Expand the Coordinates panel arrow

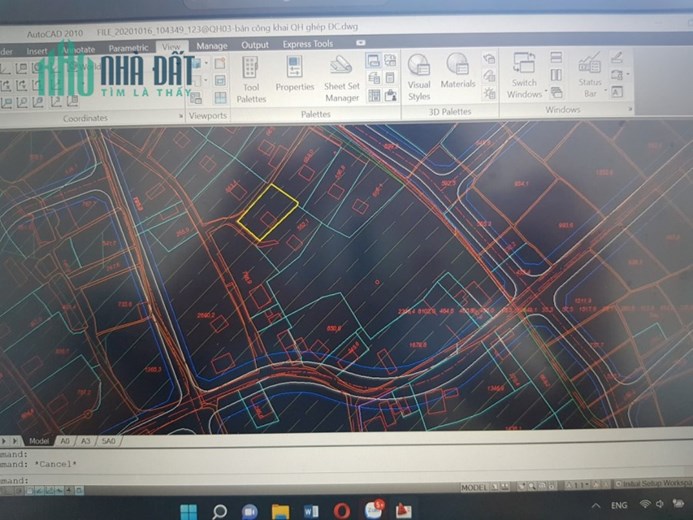181,116
